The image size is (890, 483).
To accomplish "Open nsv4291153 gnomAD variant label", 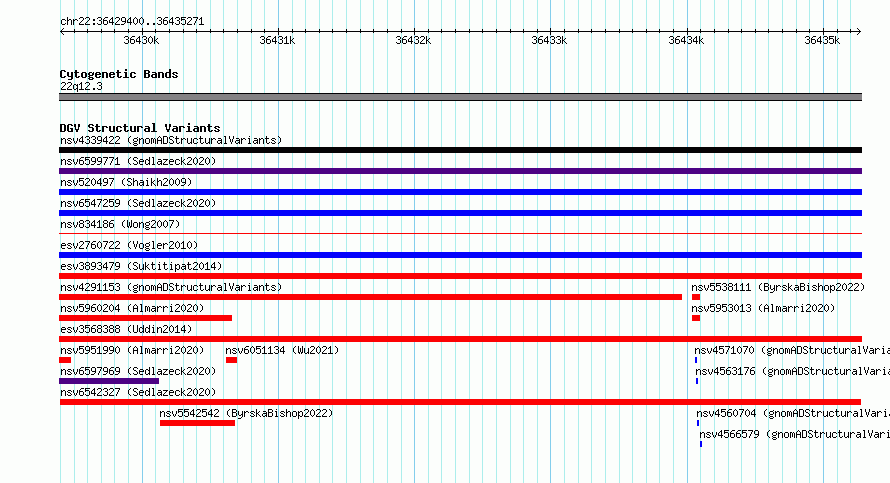I will click(171, 287).
